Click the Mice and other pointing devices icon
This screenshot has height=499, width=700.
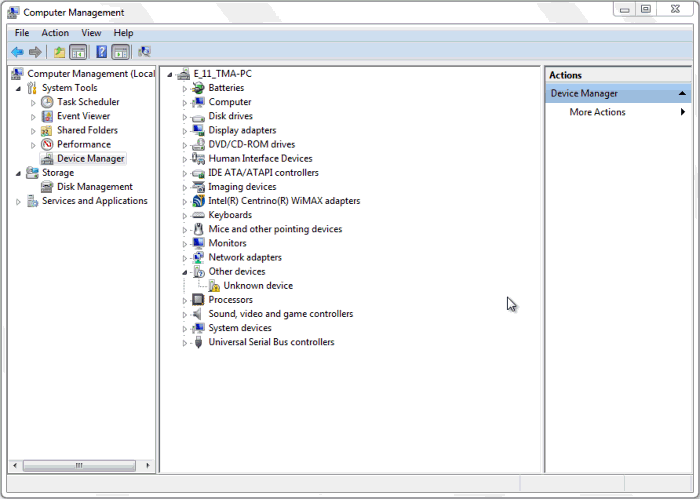click(198, 229)
